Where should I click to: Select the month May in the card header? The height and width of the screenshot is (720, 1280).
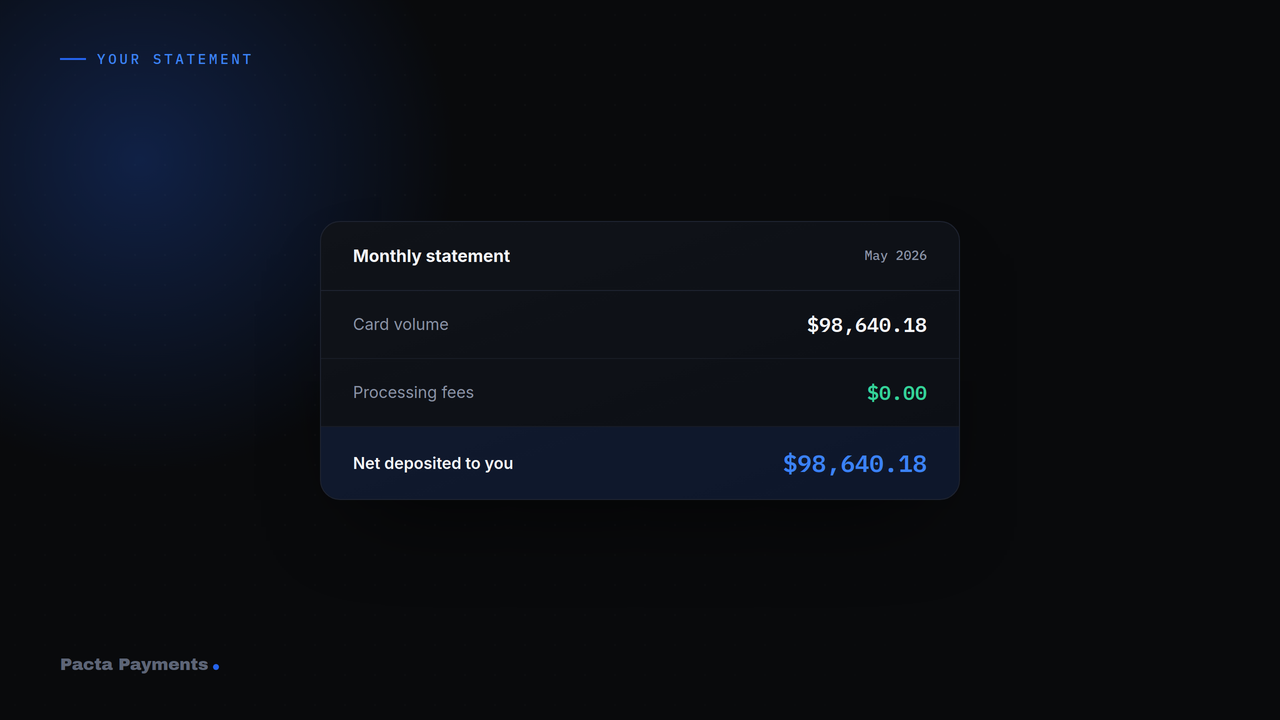876,256
